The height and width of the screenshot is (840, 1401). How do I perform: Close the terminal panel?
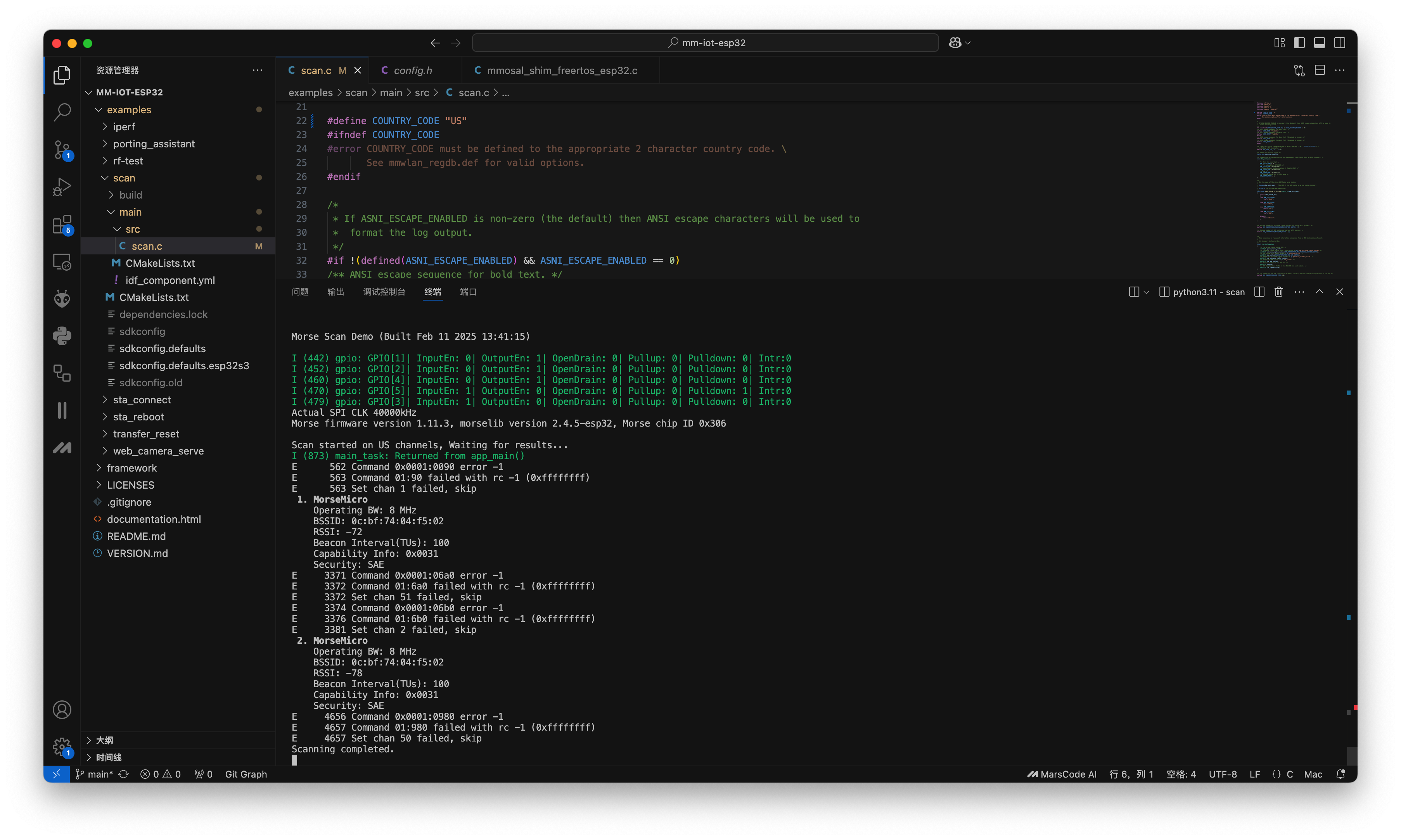point(1339,292)
